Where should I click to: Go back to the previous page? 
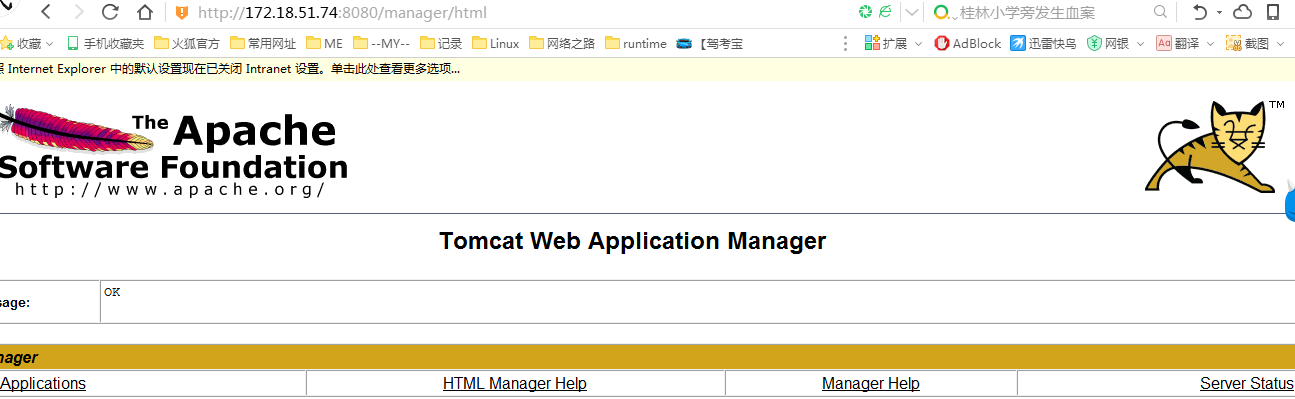[x=46, y=13]
